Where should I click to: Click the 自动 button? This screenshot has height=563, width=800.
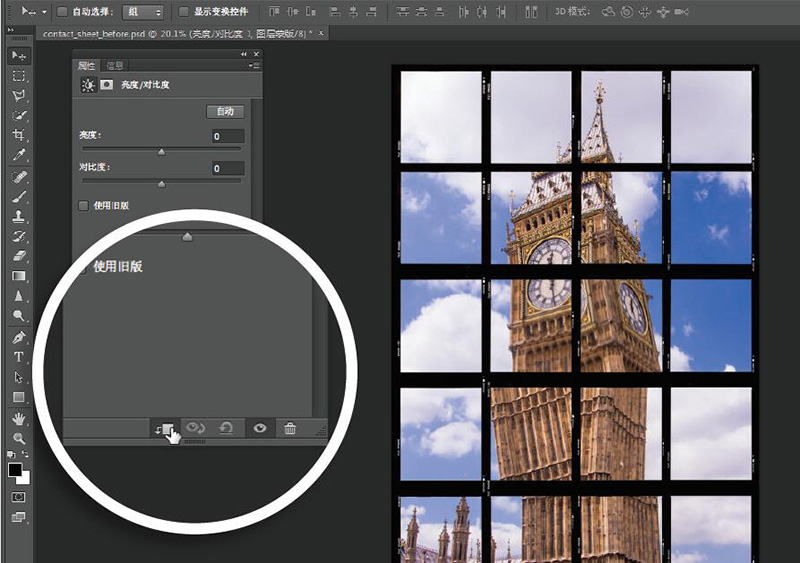[225, 111]
